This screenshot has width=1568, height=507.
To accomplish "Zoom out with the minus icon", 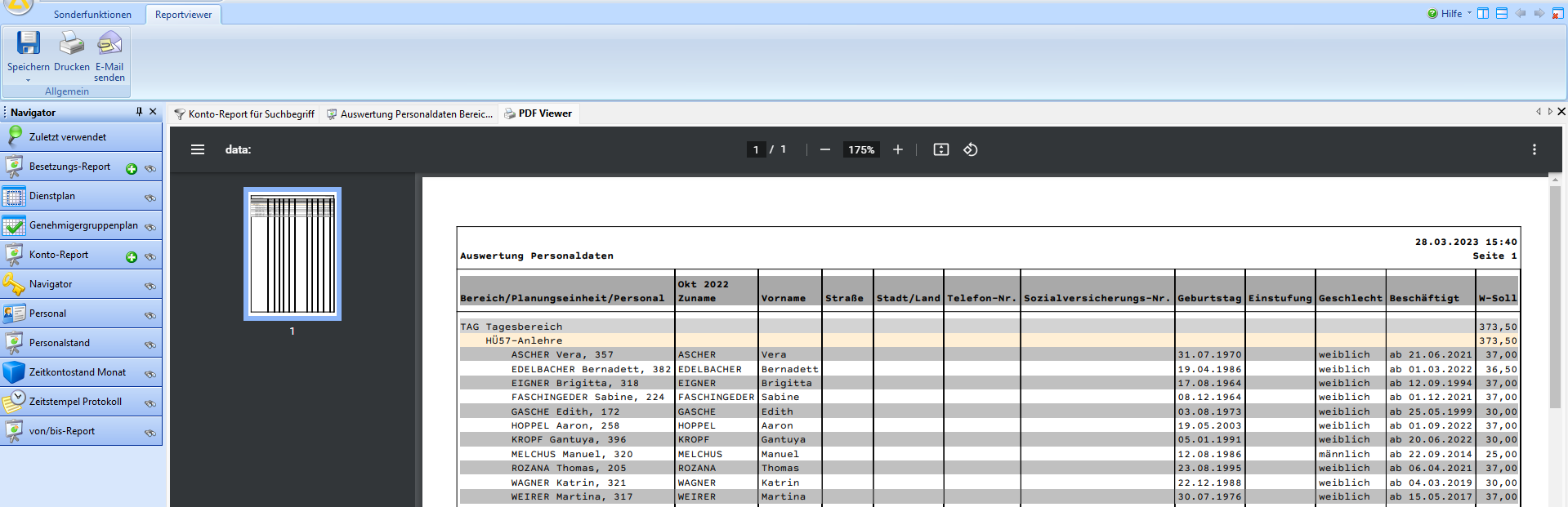I will tap(825, 149).
